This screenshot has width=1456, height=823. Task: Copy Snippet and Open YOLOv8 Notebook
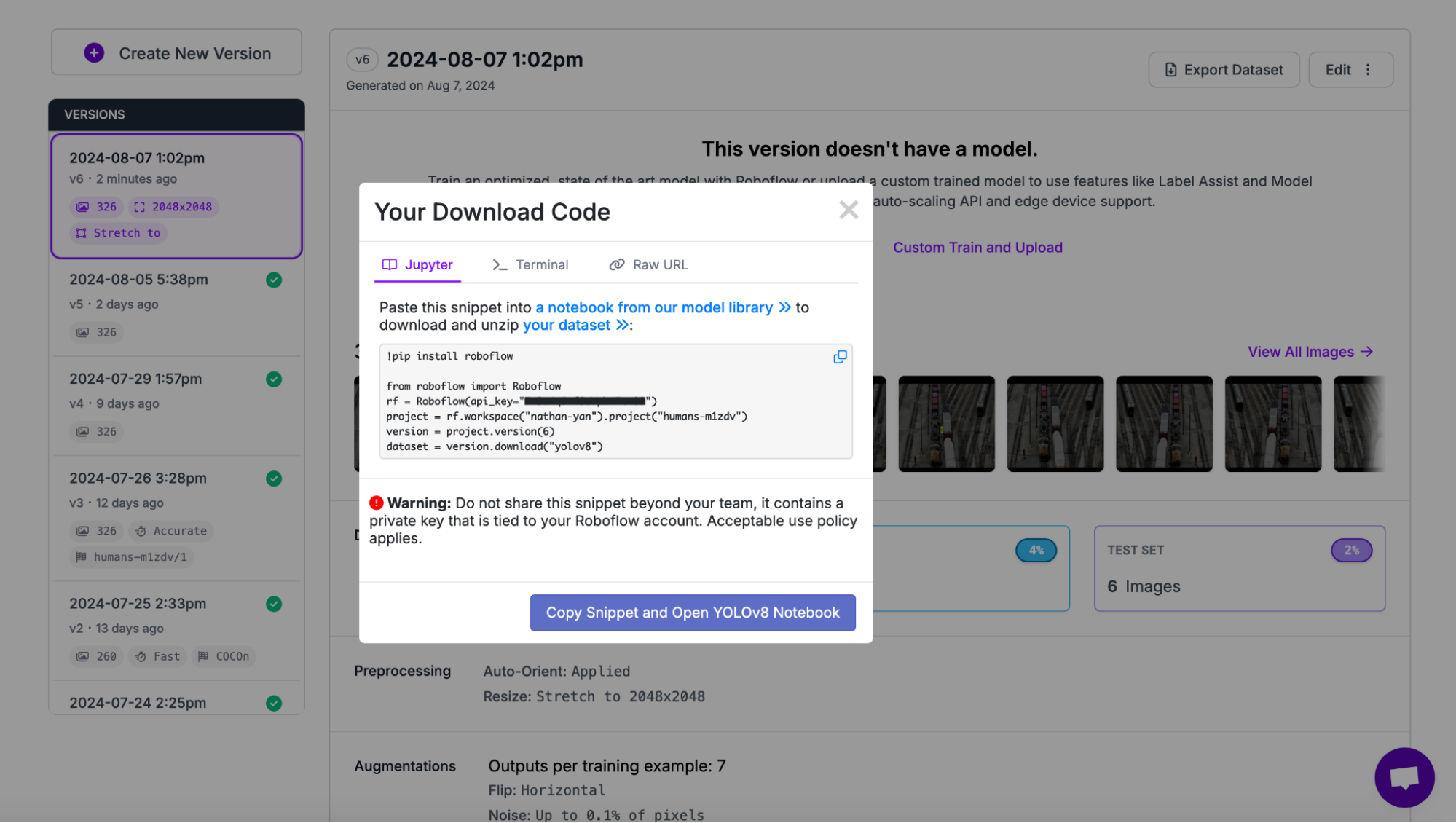pyautogui.click(x=693, y=613)
